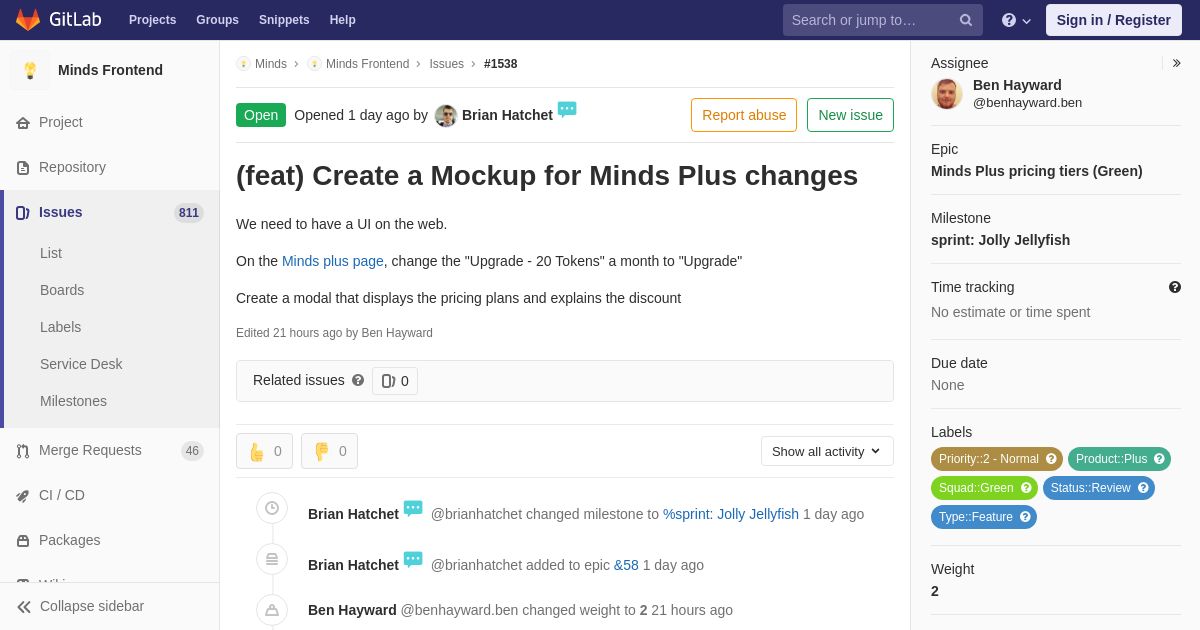Click the weight icon beside changed weight activity

pyautogui.click(x=272, y=610)
